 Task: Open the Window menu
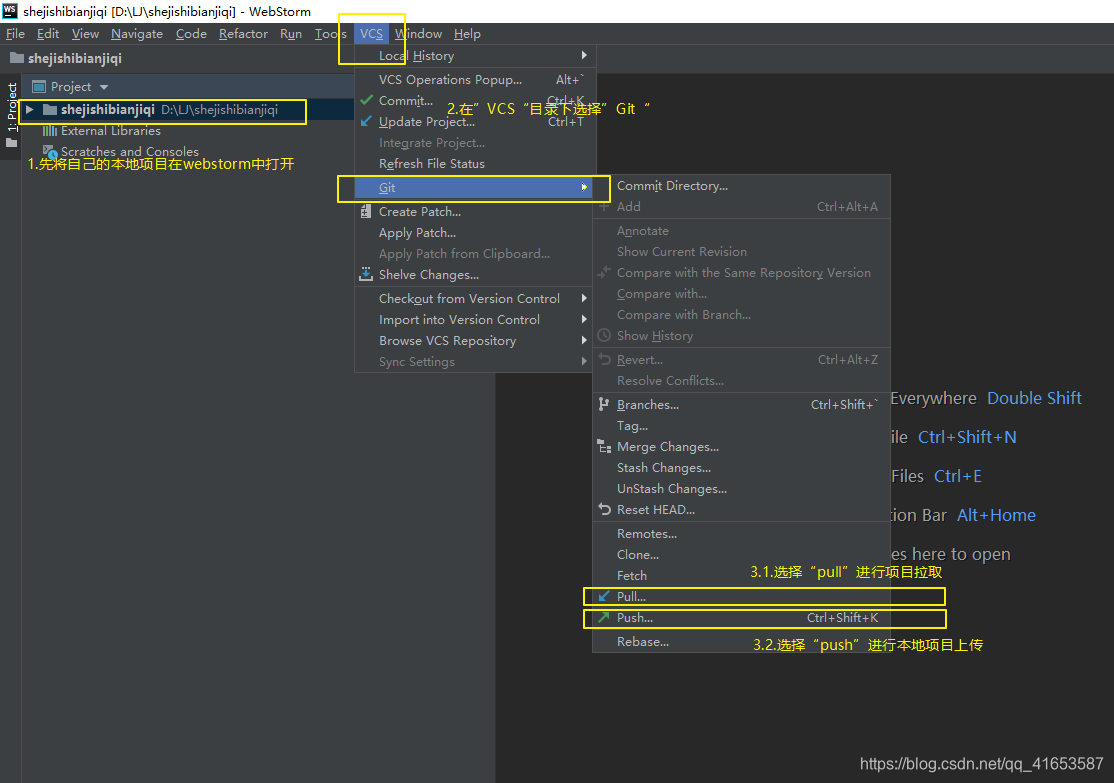[x=418, y=33]
